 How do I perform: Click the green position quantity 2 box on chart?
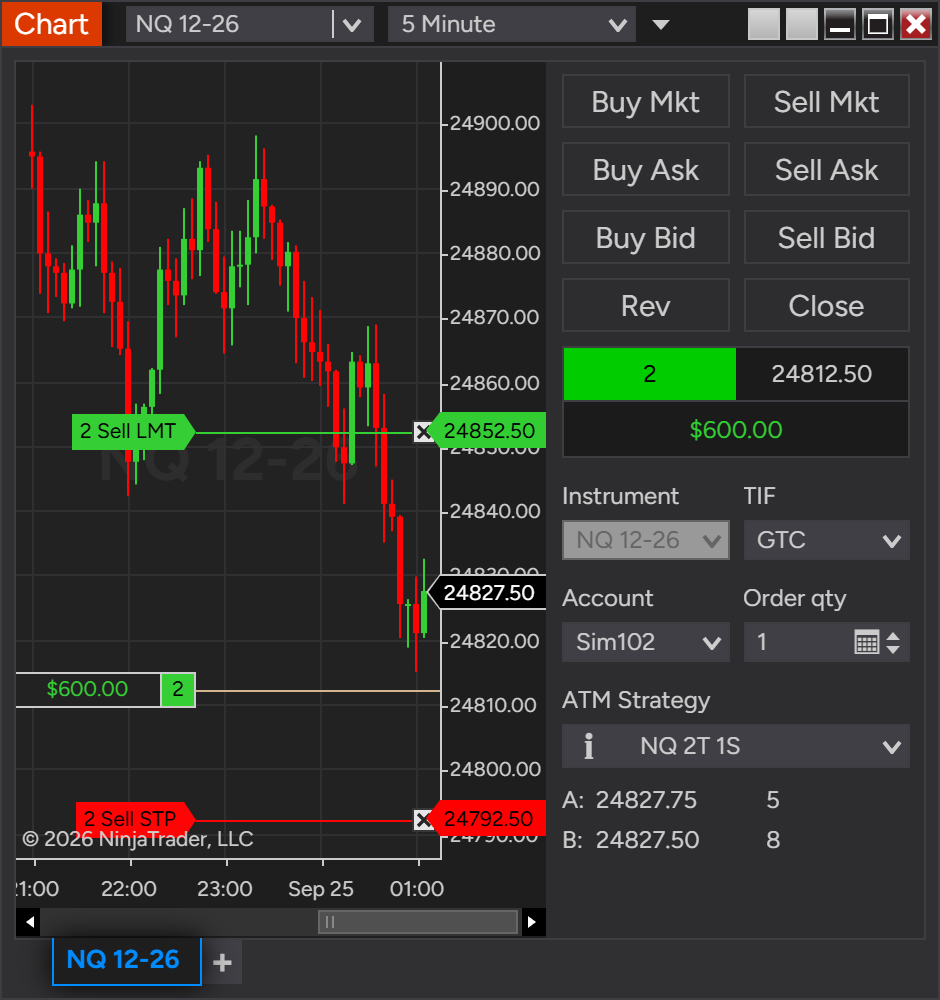click(x=178, y=689)
